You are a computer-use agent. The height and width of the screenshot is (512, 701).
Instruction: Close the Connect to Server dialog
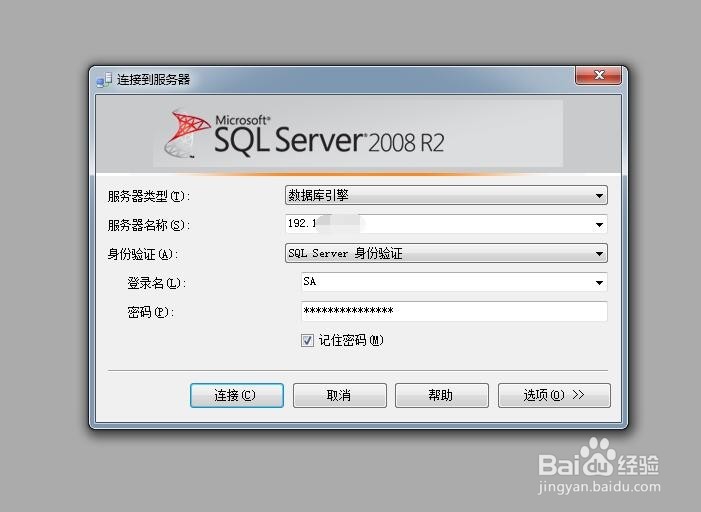pos(598,75)
